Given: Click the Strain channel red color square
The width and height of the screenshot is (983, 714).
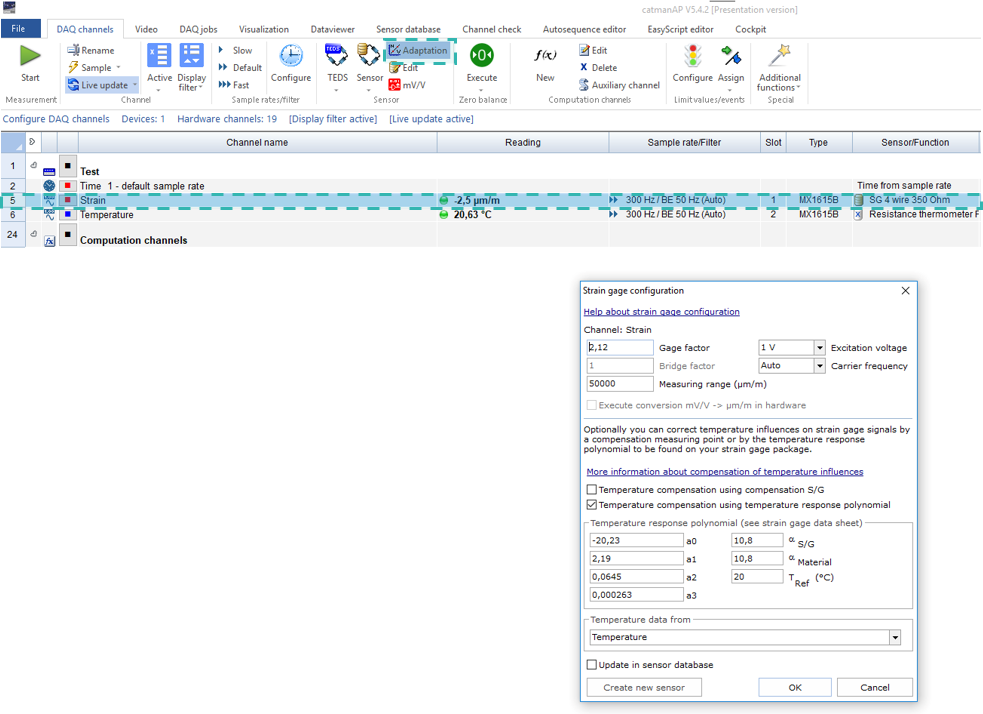Looking at the screenshot, I should 68,200.
